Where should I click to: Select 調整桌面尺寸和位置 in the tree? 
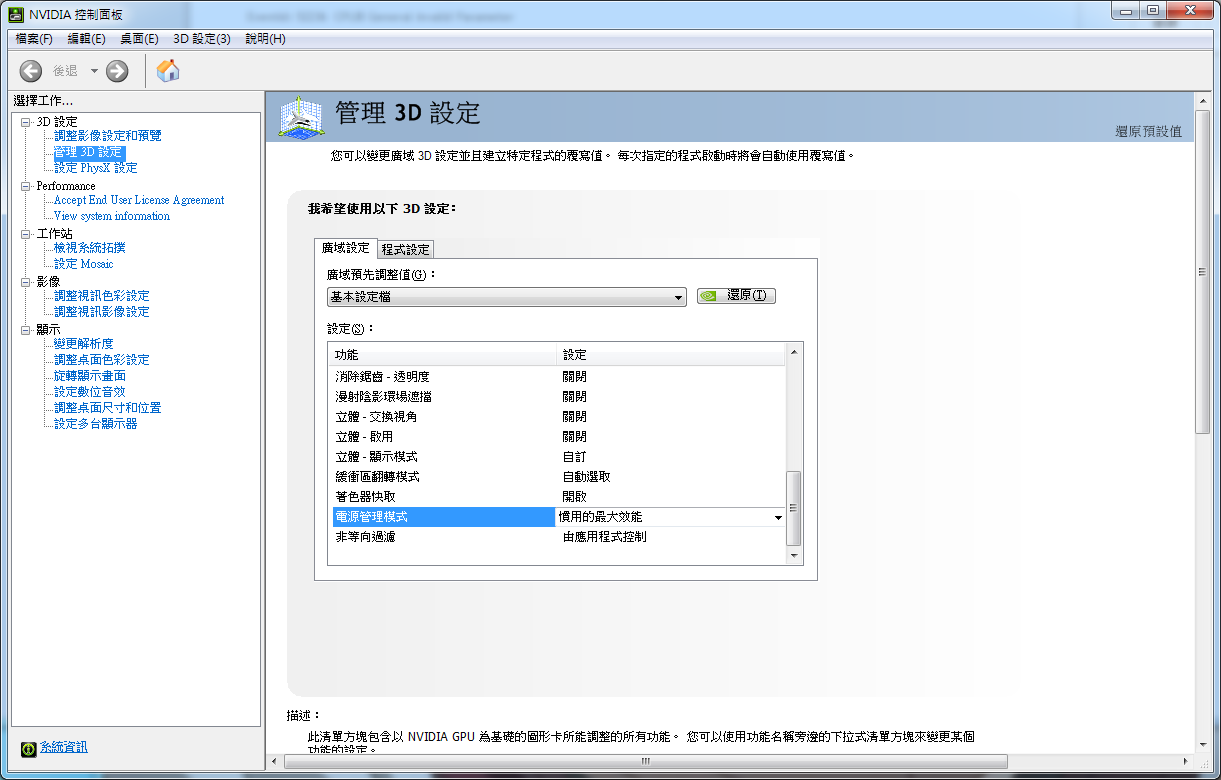pyautogui.click(x=107, y=408)
